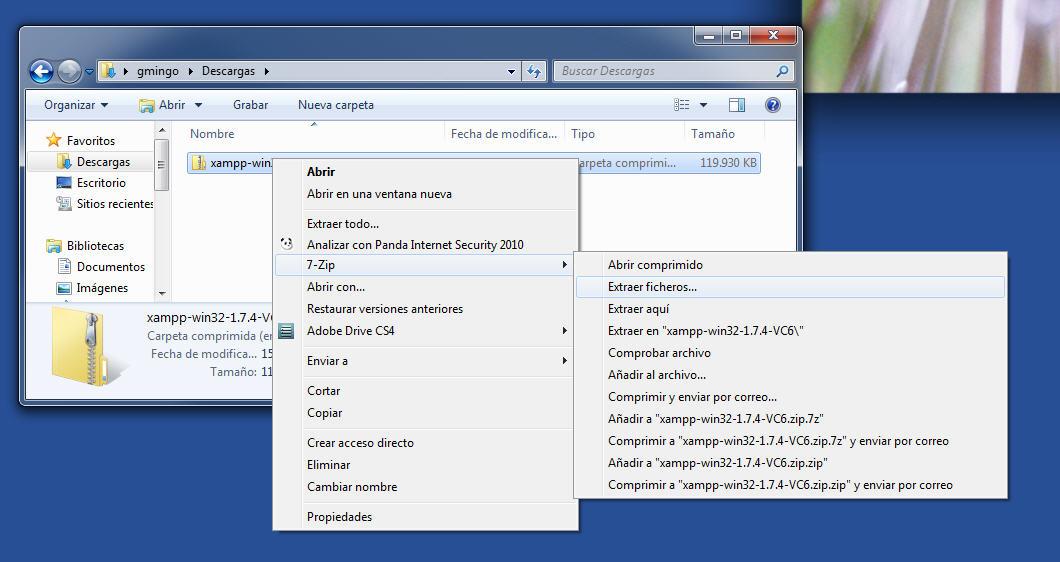The height and width of the screenshot is (562, 1060).
Task: Type in the Buscar Descargas search field
Action: [660, 71]
